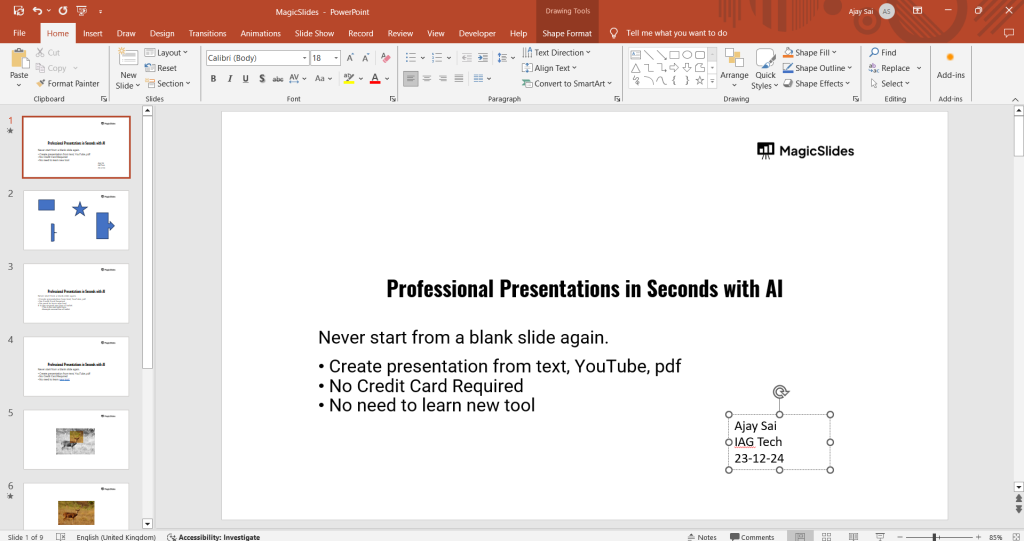
Task: Click the rotate handle of text box
Action: [x=780, y=392]
